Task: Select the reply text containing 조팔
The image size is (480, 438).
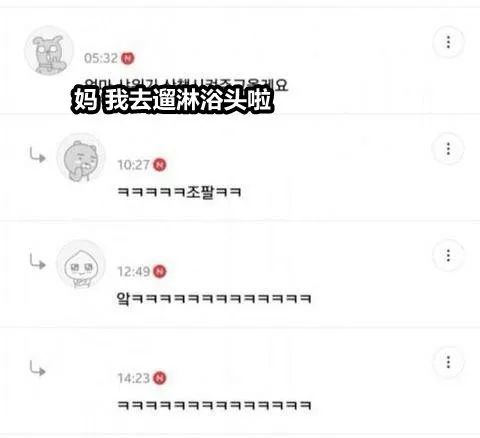Action: [179, 192]
